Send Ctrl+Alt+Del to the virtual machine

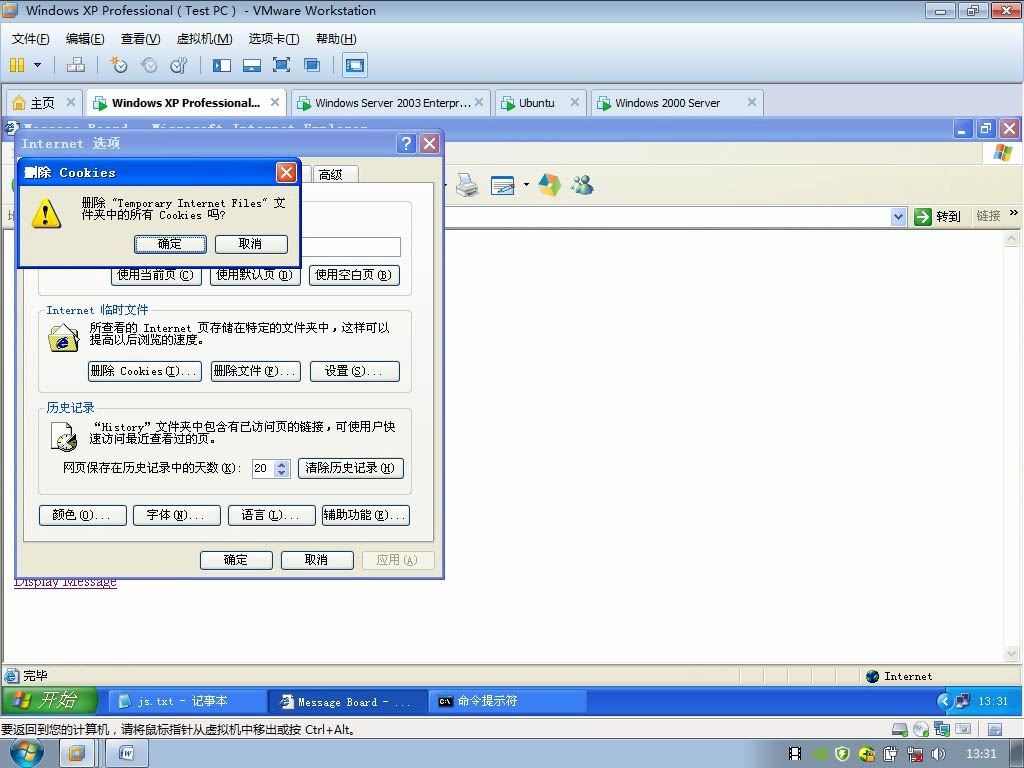click(x=76, y=65)
